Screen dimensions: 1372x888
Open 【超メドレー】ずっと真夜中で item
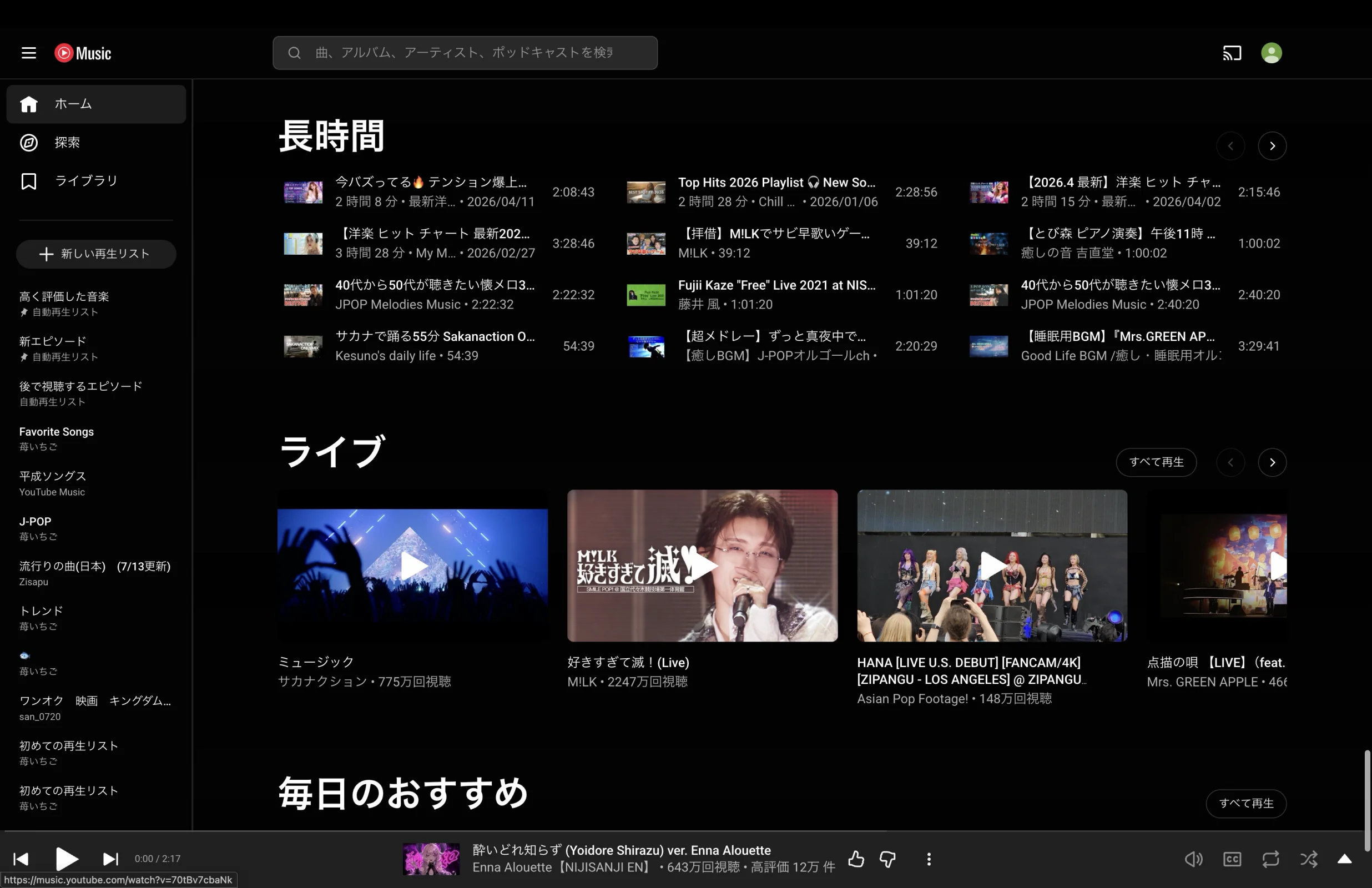772,337
